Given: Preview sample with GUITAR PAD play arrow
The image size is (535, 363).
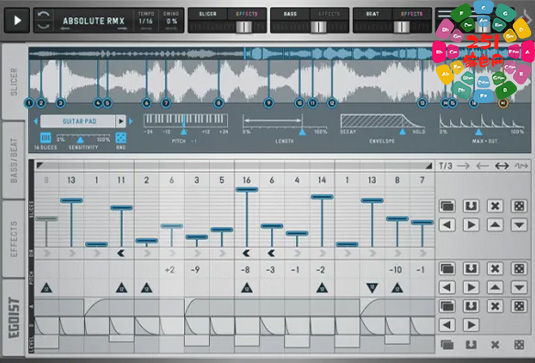Looking at the screenshot, I should tap(120, 121).
